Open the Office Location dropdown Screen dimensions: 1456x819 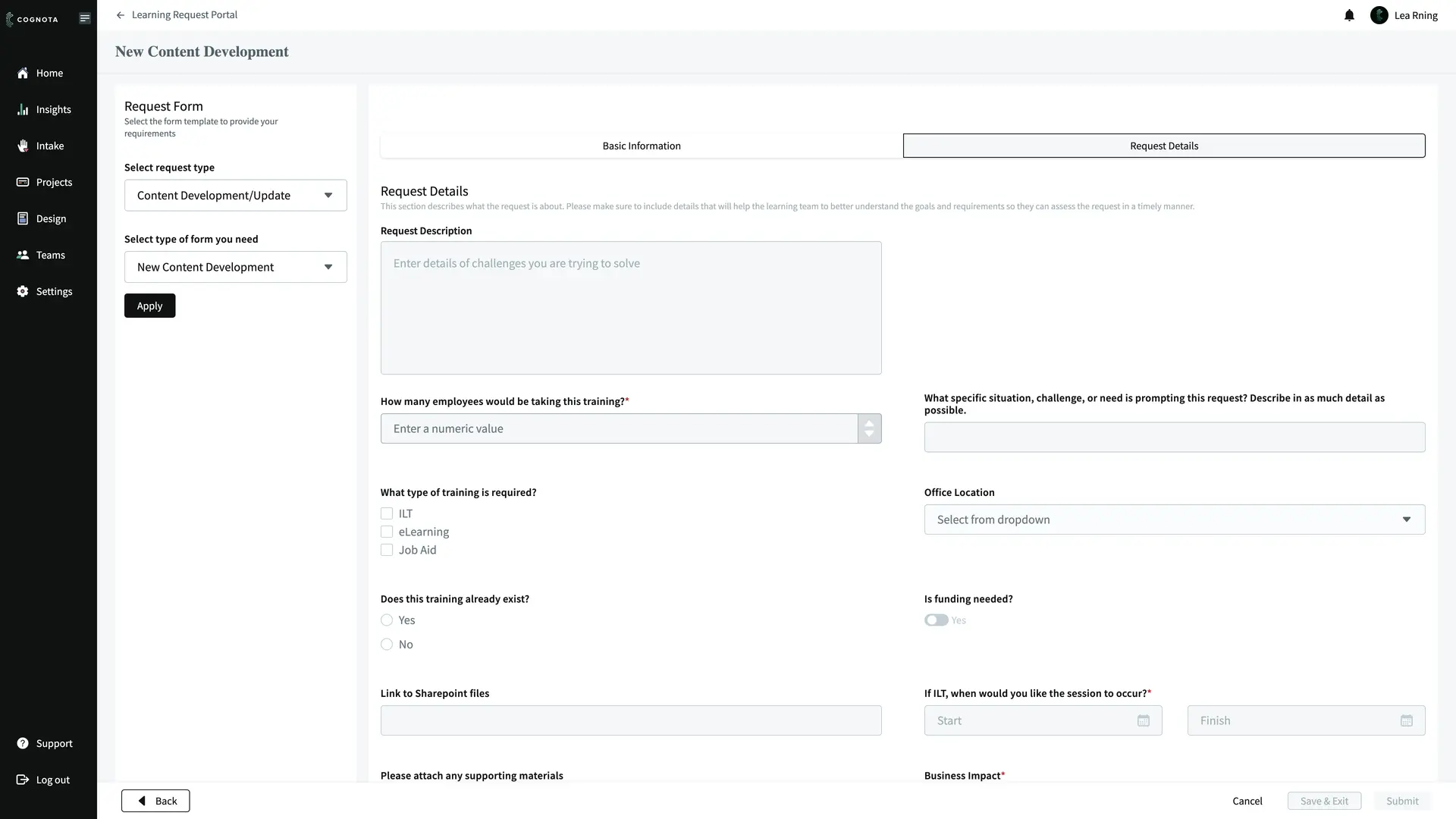pyautogui.click(x=1174, y=519)
